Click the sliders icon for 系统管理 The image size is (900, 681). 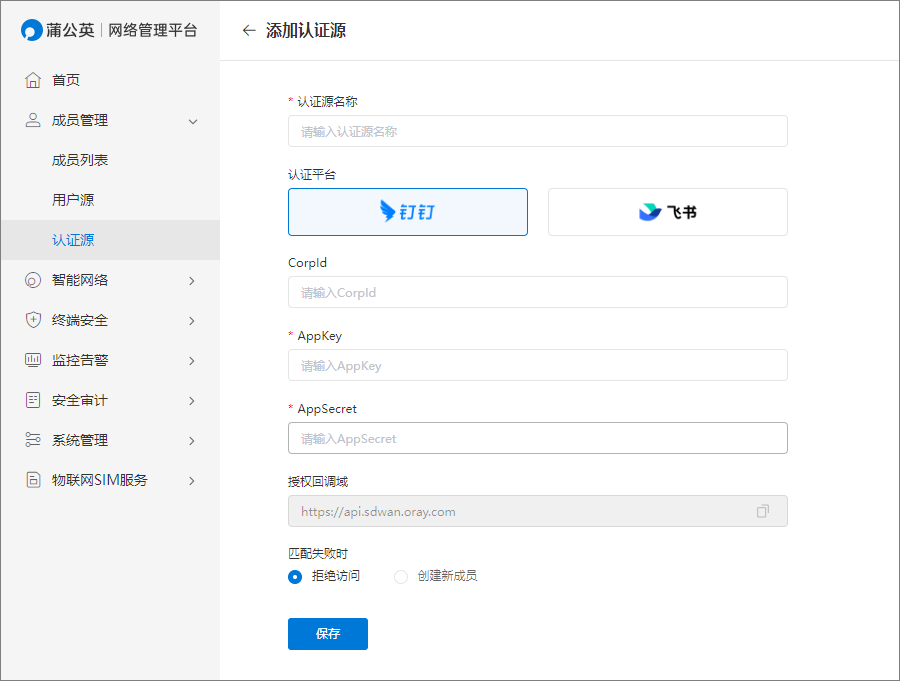pyautogui.click(x=33, y=440)
